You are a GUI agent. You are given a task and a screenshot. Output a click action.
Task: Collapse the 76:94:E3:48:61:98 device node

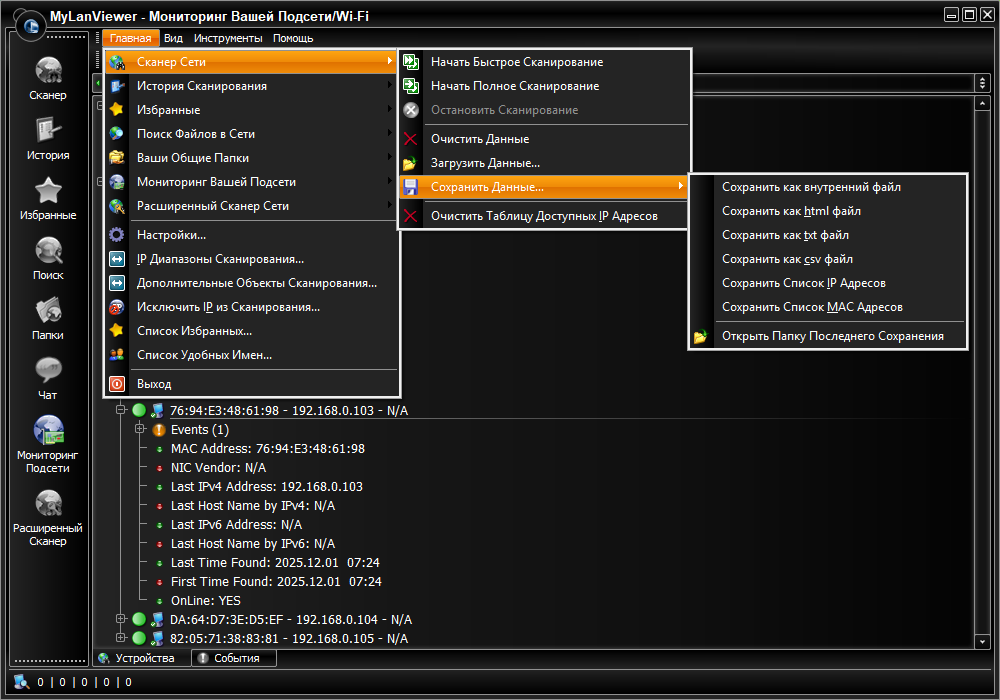tap(121, 410)
